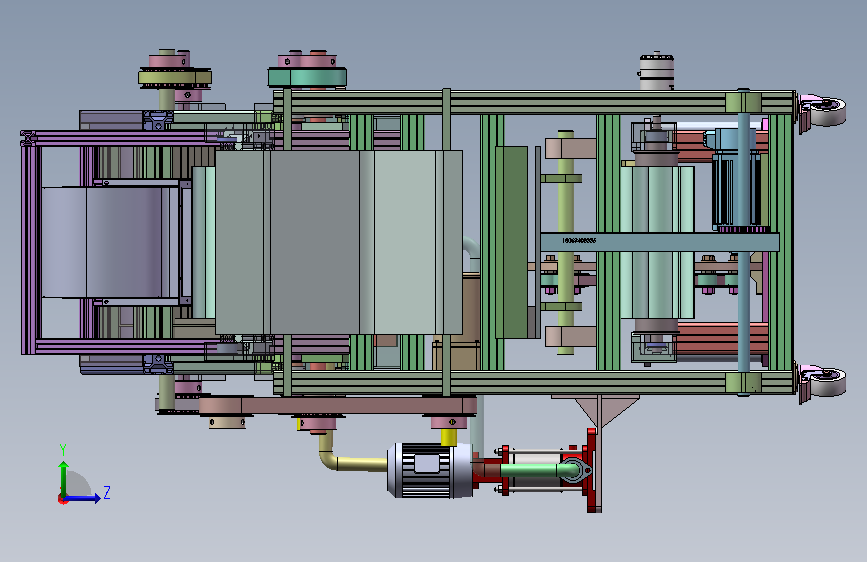The height and width of the screenshot is (562, 867).
Task: Select the olive vertical shaft right of center
Action: 566,242
